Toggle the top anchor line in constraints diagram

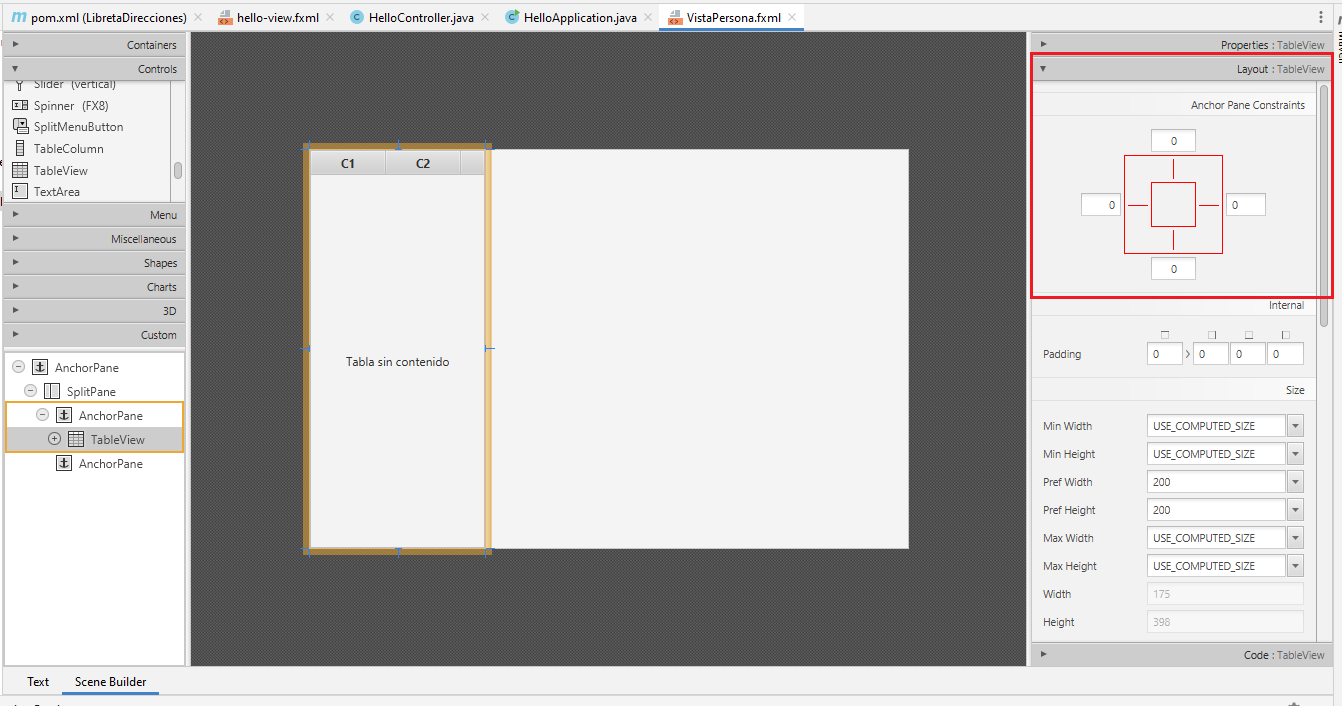click(x=1173, y=169)
